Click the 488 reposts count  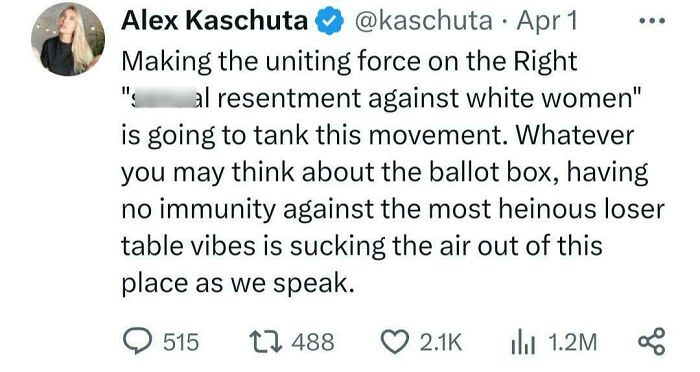tap(313, 343)
